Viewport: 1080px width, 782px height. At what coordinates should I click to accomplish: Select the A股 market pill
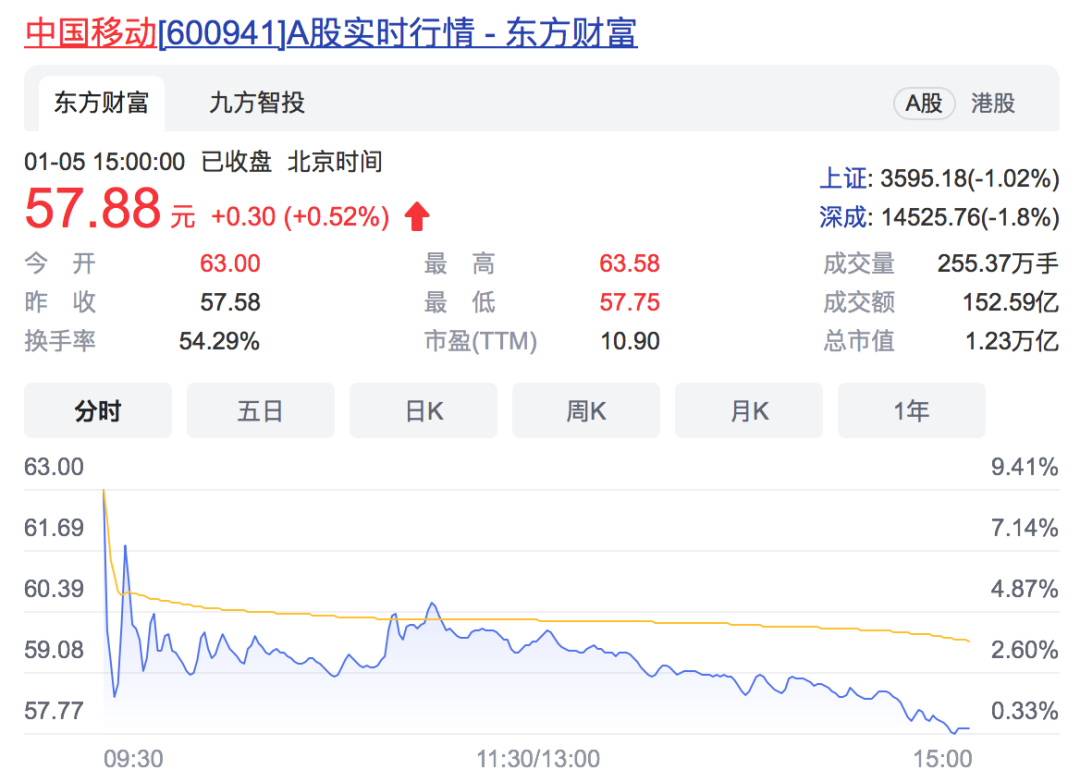pos(924,103)
